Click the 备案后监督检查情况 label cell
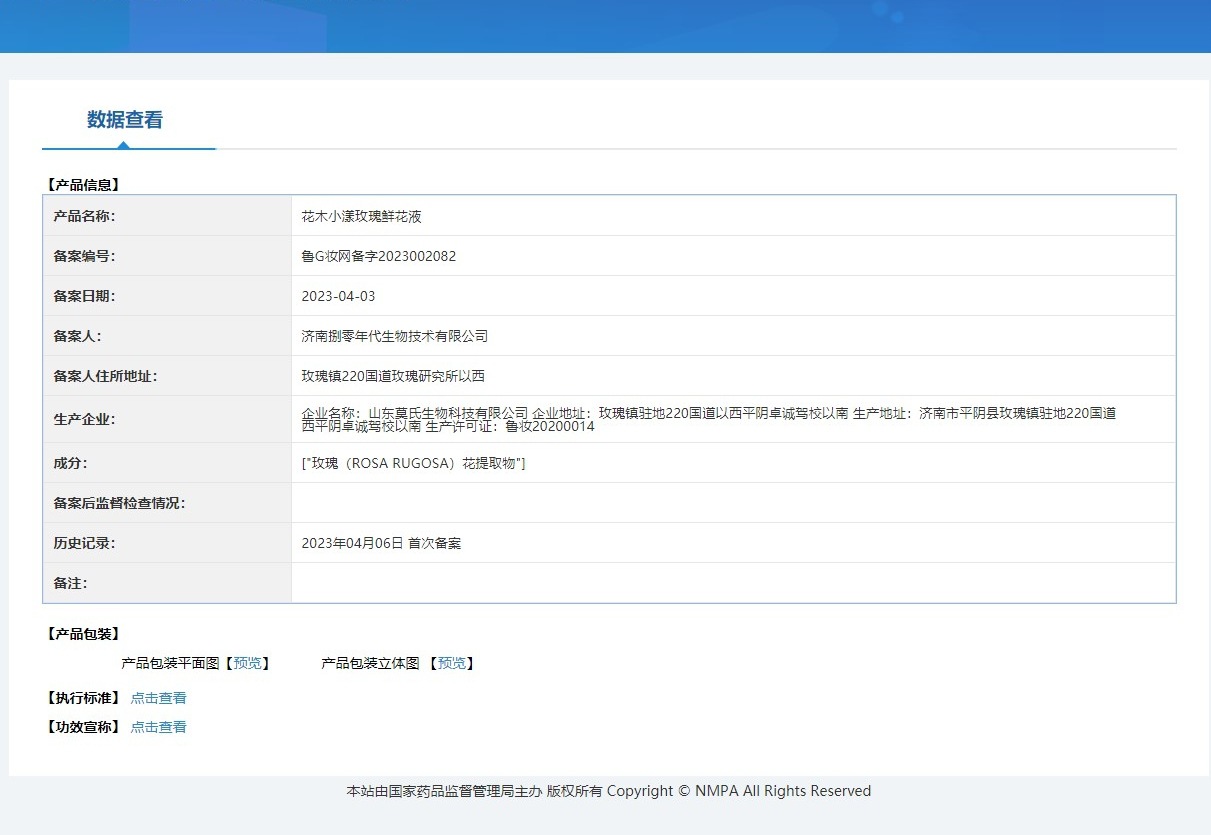Screen dimensions: 1211x835 [167, 503]
